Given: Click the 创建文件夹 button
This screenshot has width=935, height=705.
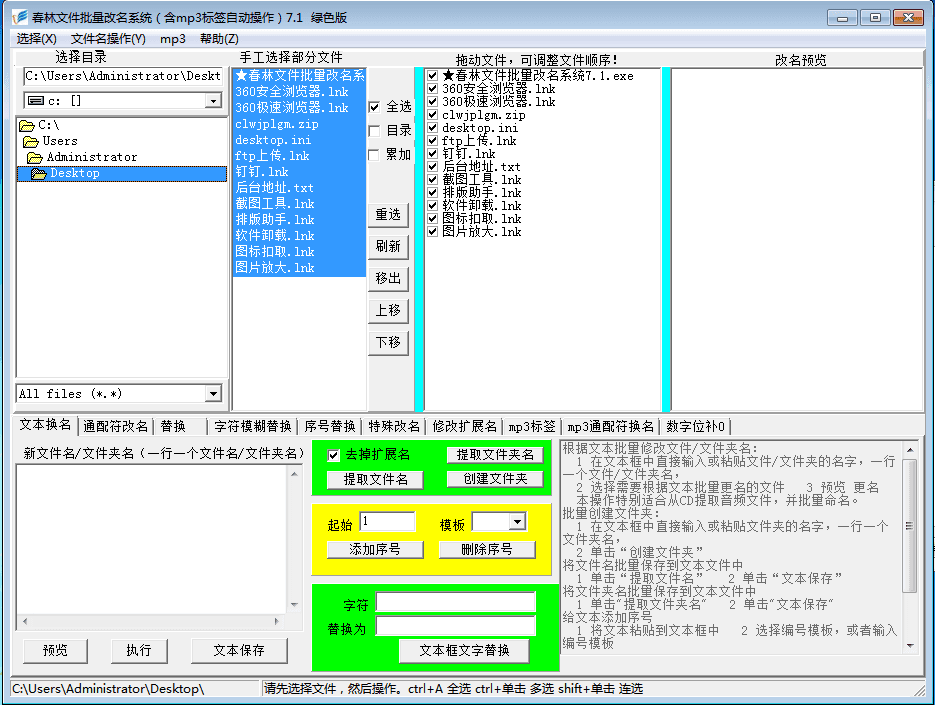Looking at the screenshot, I should [x=495, y=479].
